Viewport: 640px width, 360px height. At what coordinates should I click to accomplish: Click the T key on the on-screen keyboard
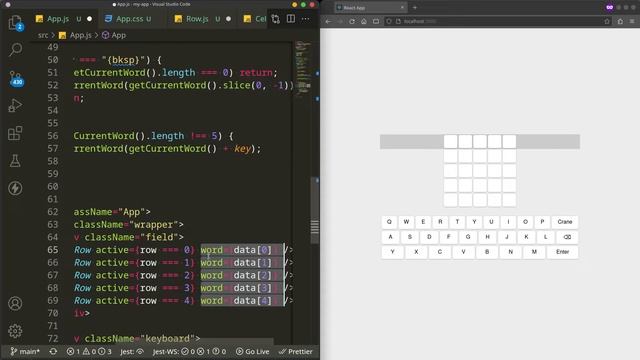[457, 222]
